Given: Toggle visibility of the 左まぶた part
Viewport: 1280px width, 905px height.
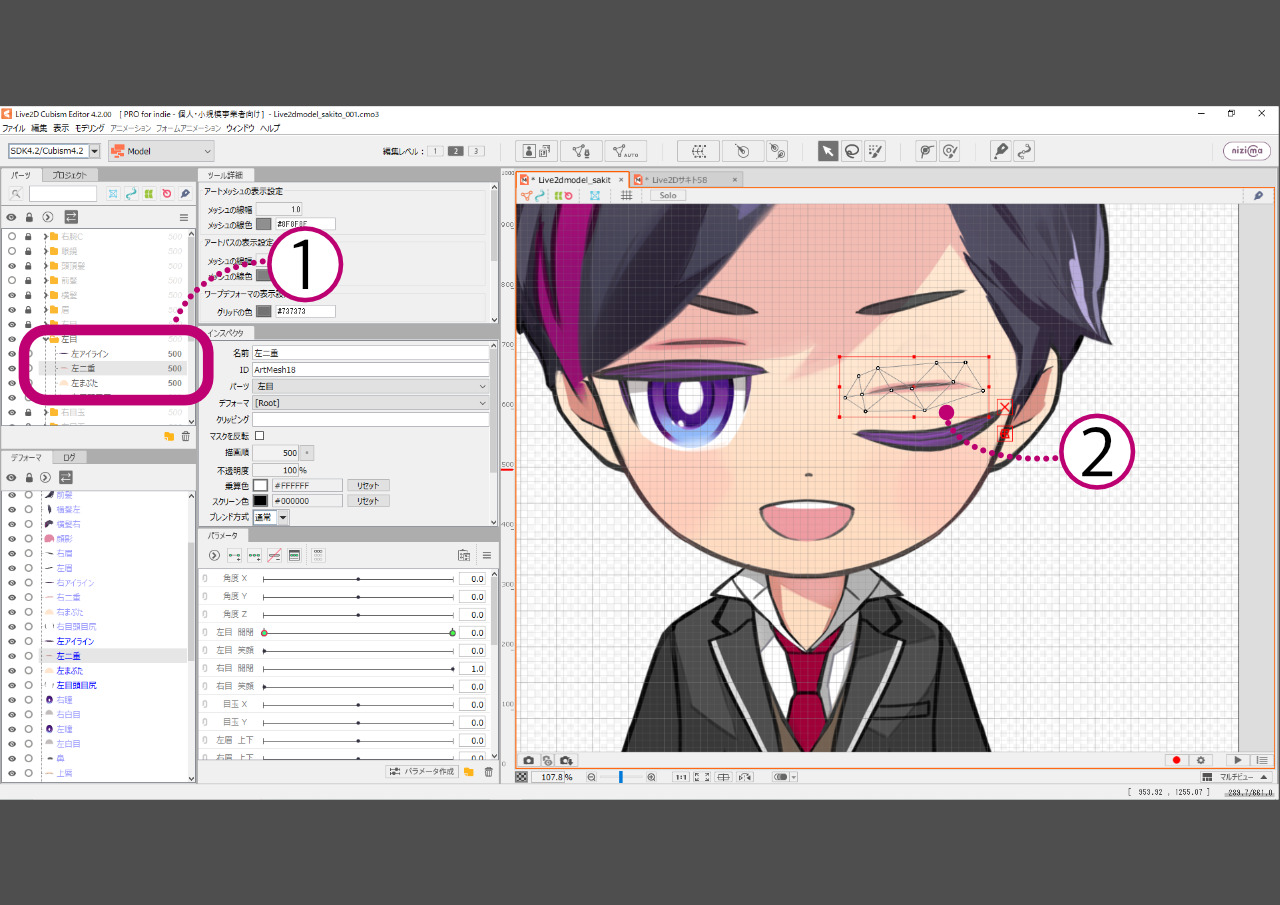Looking at the screenshot, I should tap(12, 383).
